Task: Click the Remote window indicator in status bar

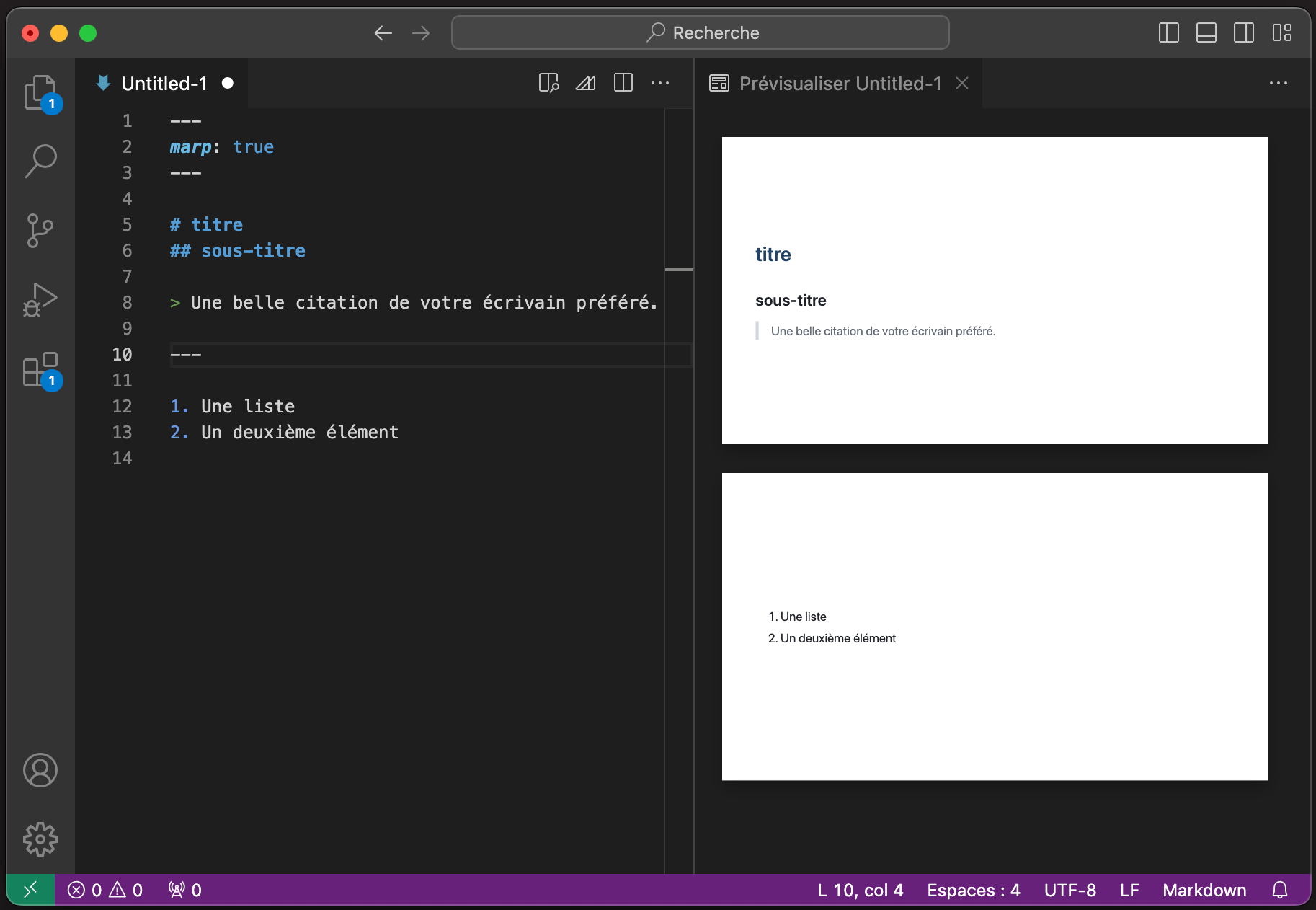Action: pyautogui.click(x=30, y=890)
